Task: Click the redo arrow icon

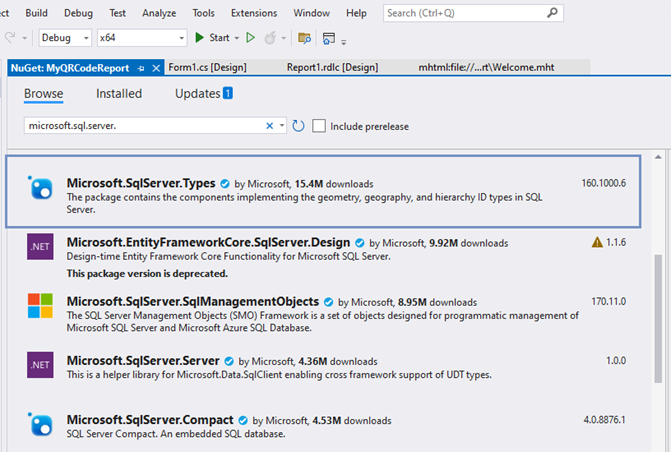Action: [10, 38]
